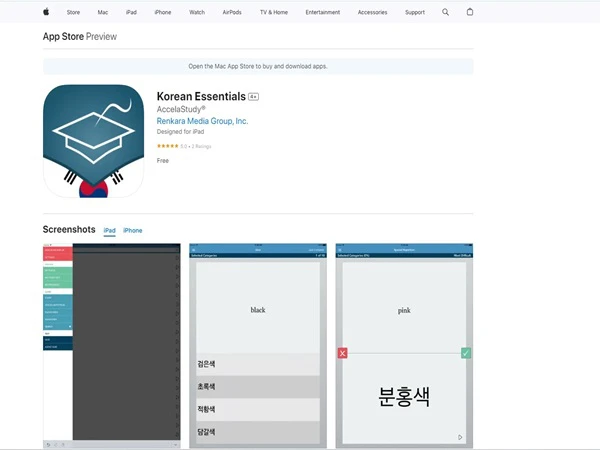Open the Store menu
This screenshot has height=450, width=600.
(73, 12)
